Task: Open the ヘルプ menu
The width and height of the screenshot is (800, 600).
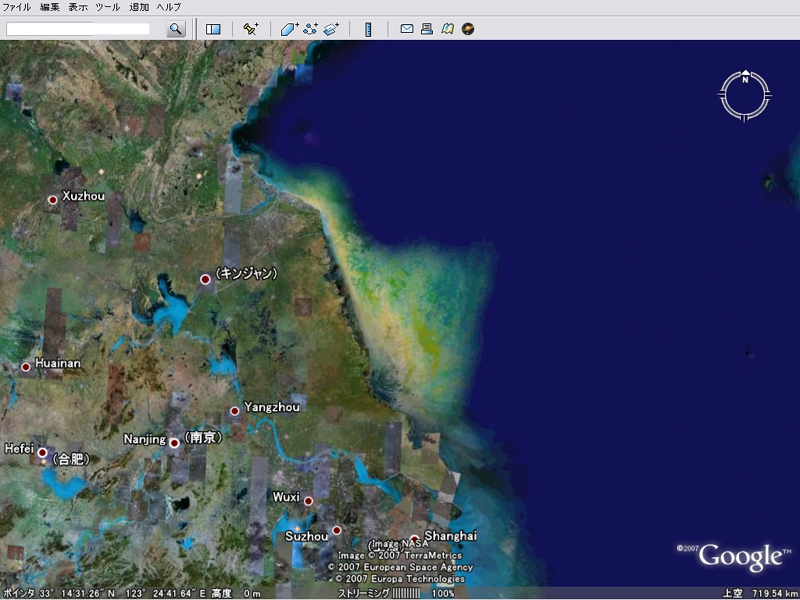Action: [168, 7]
